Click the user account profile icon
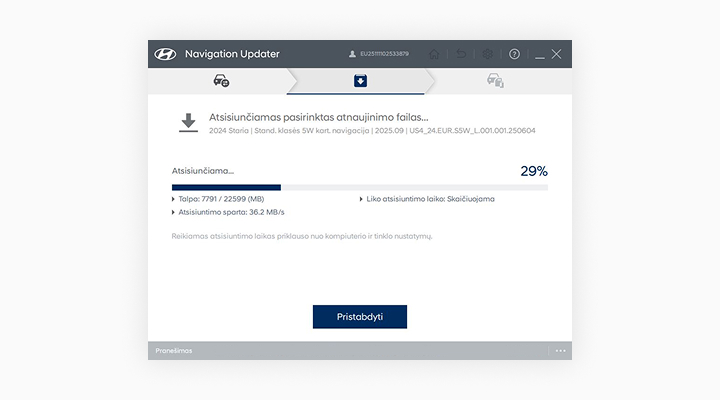Screen dimensions: 720x400 pos(352,54)
